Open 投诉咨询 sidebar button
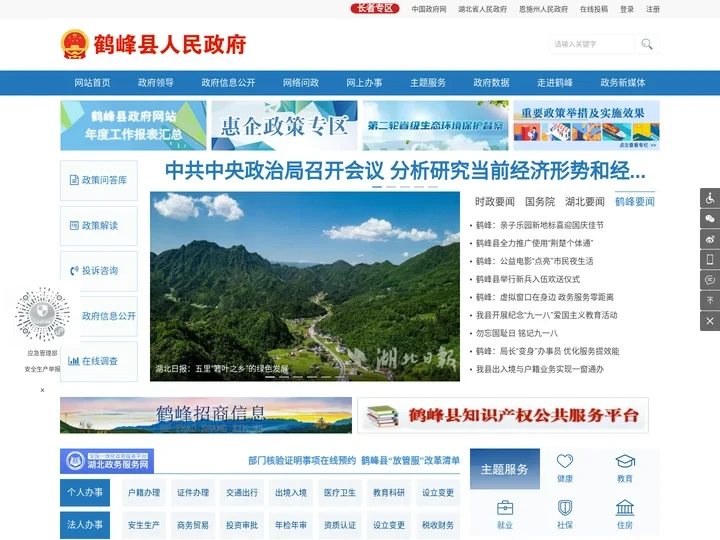The width and height of the screenshot is (720, 540). tap(99, 270)
